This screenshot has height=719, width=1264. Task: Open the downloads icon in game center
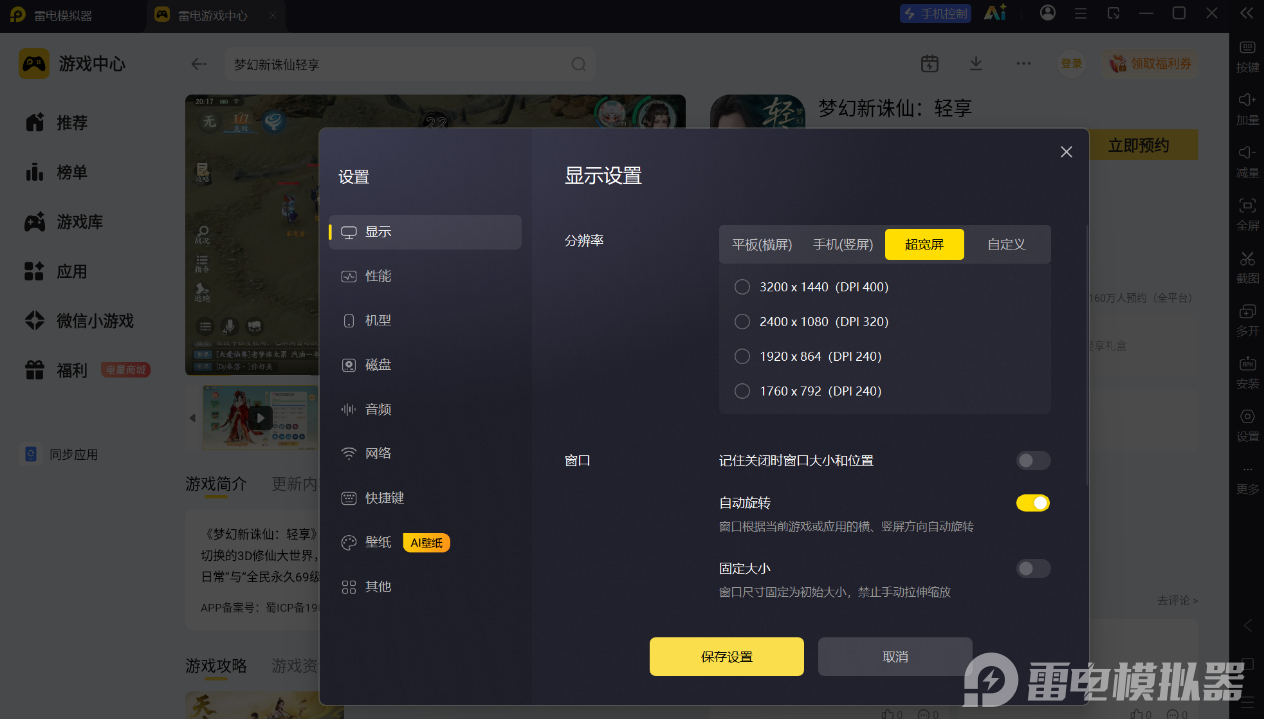(x=976, y=63)
